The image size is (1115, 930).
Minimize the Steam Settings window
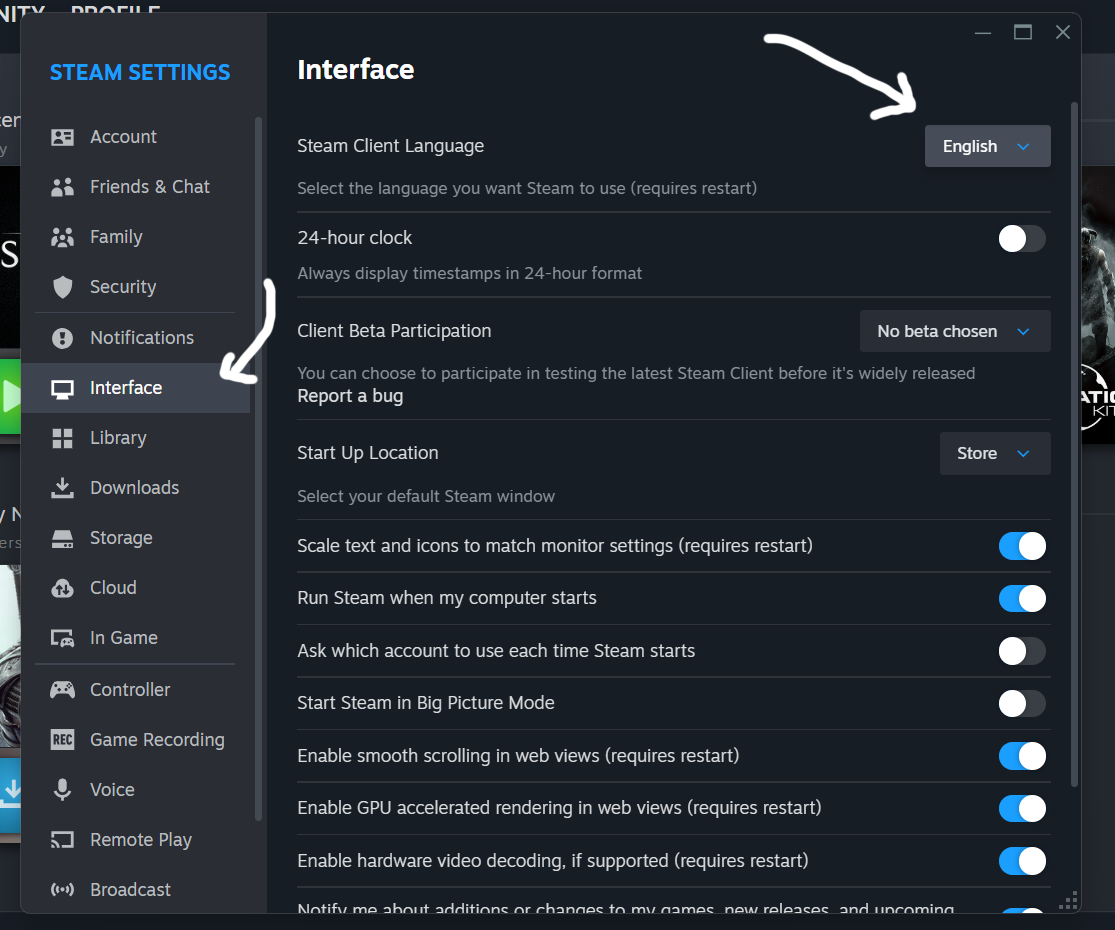983,33
